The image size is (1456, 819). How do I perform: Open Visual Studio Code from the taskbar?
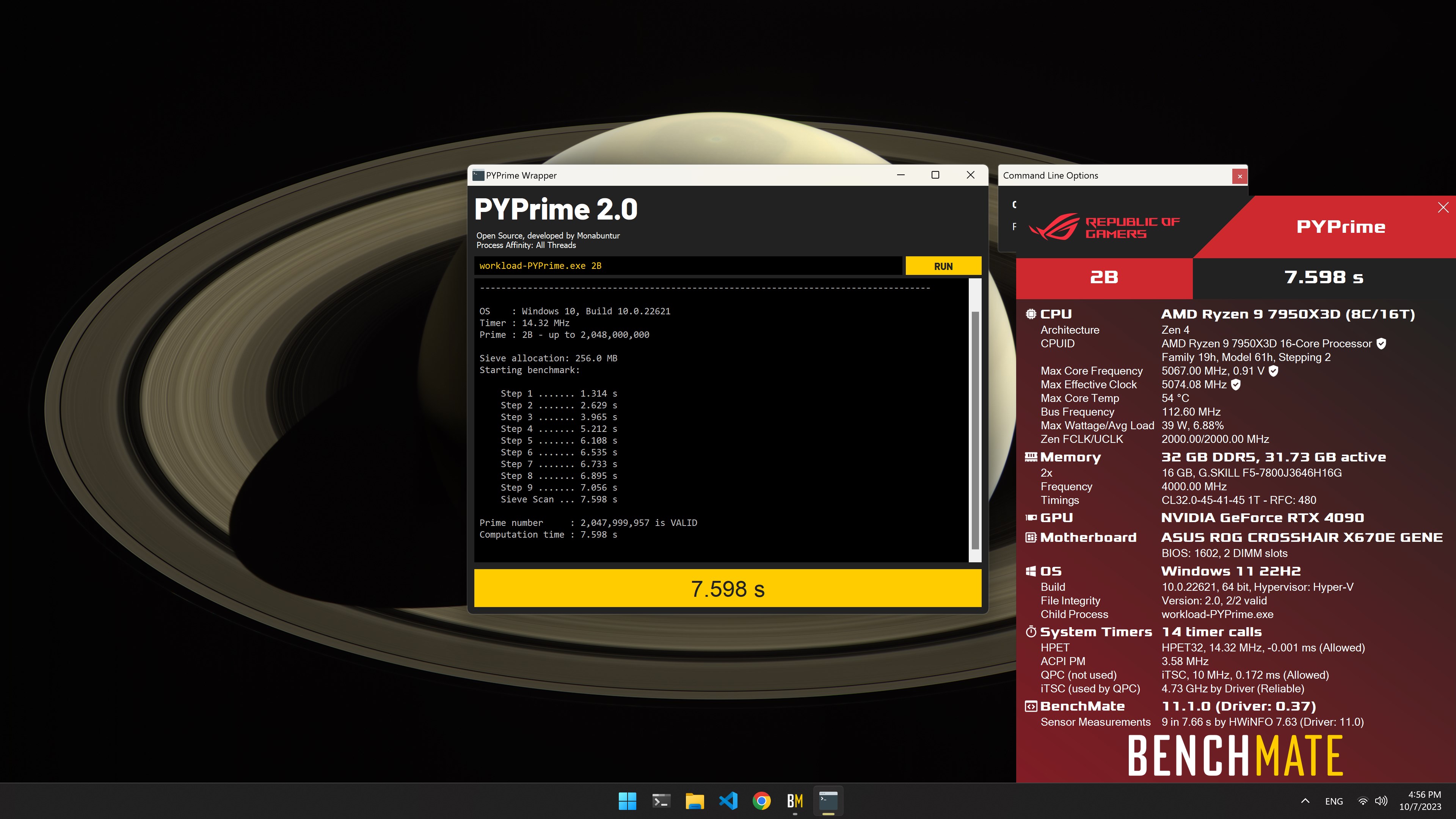(728, 801)
